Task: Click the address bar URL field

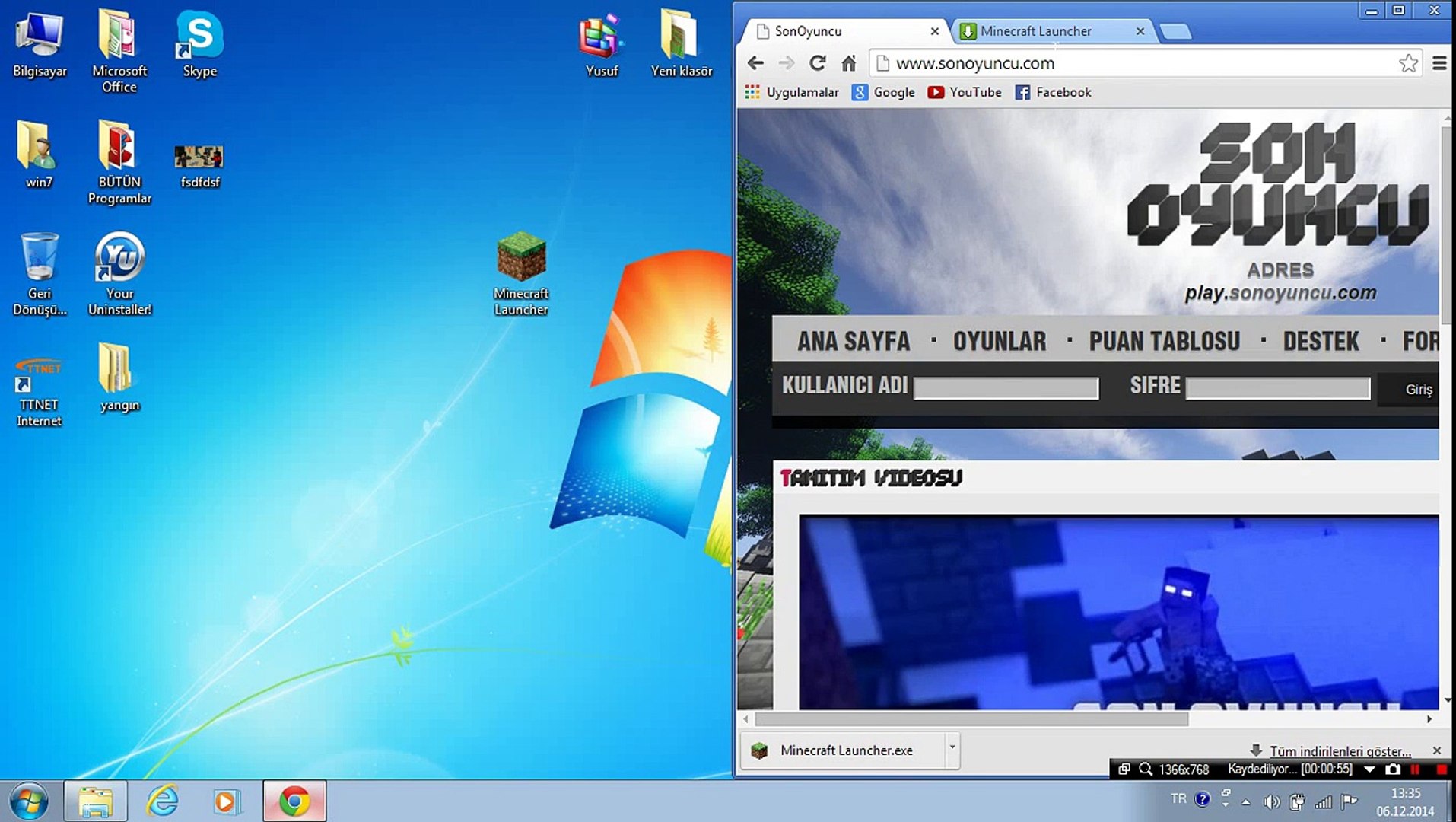Action: 1144,63
